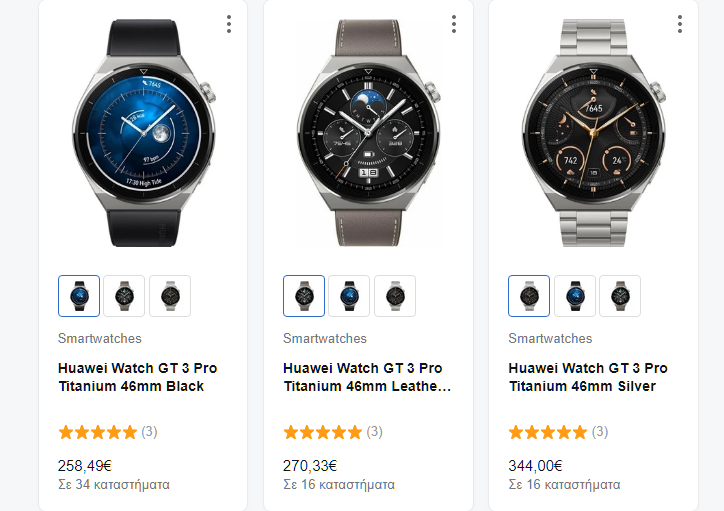Viewport: 724px width, 511px height.
Task: Choose silver bracelet variant in second card
Action: (x=395, y=296)
